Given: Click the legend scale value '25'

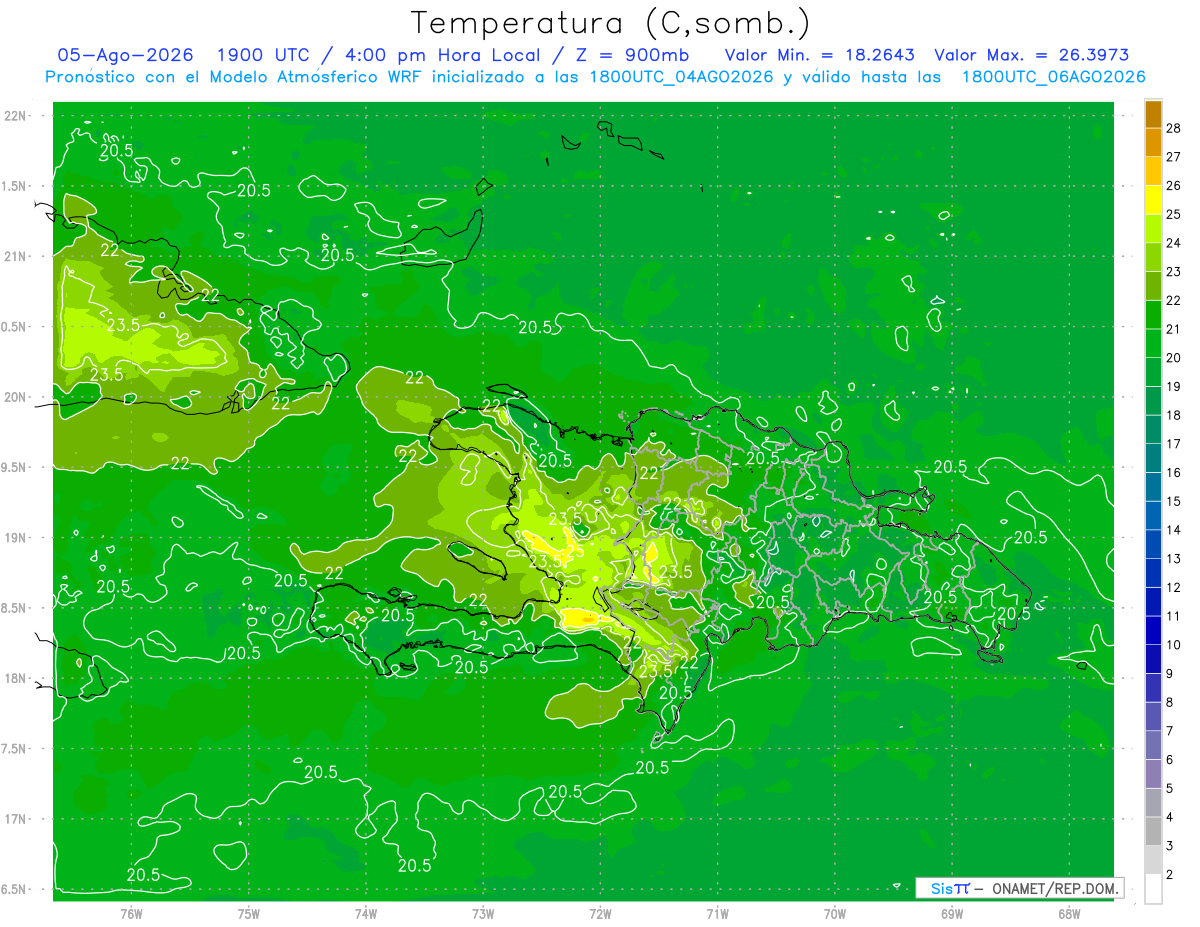Looking at the screenshot, I should 1174,214.
